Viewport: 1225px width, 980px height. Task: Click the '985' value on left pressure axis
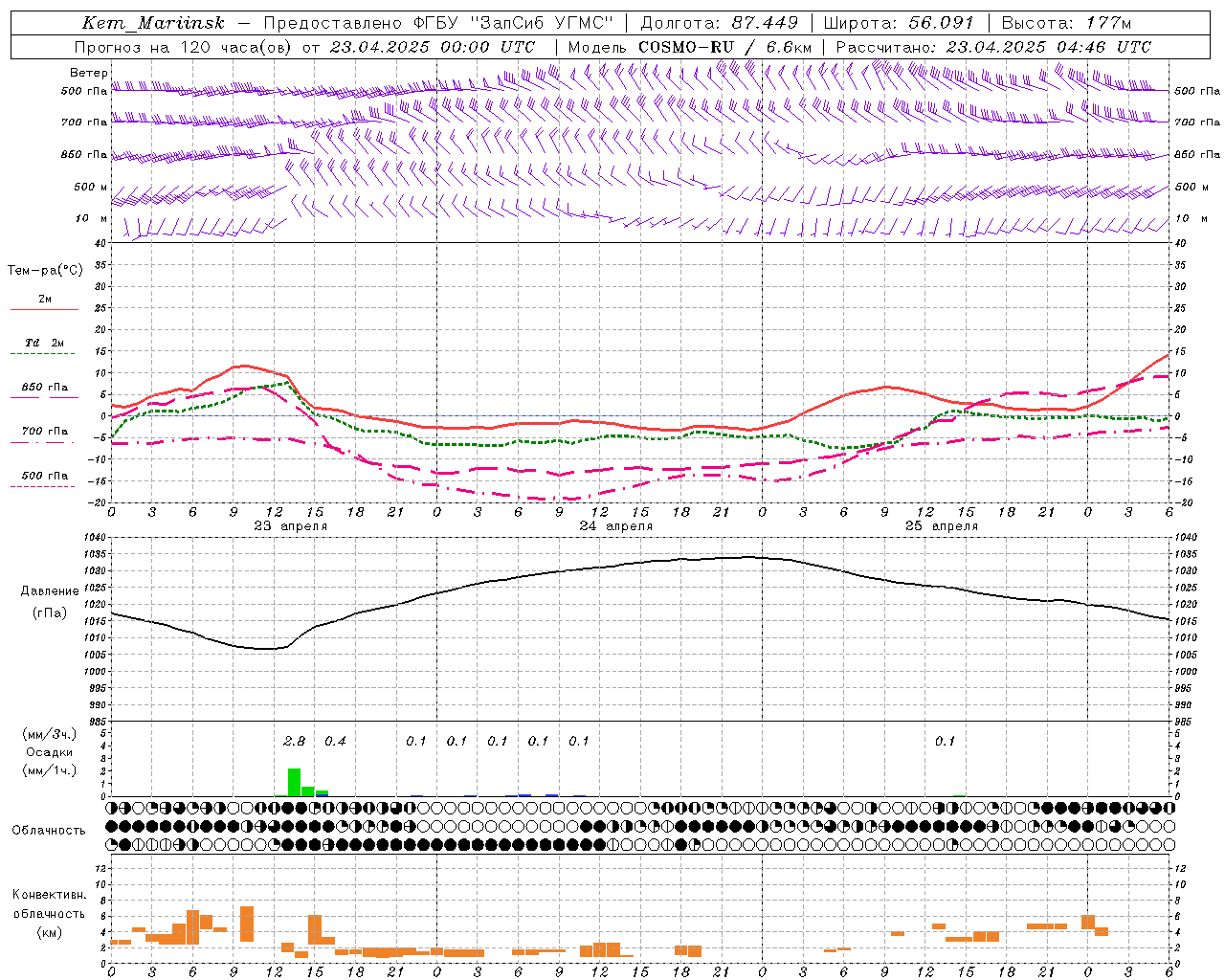pyautogui.click(x=99, y=722)
